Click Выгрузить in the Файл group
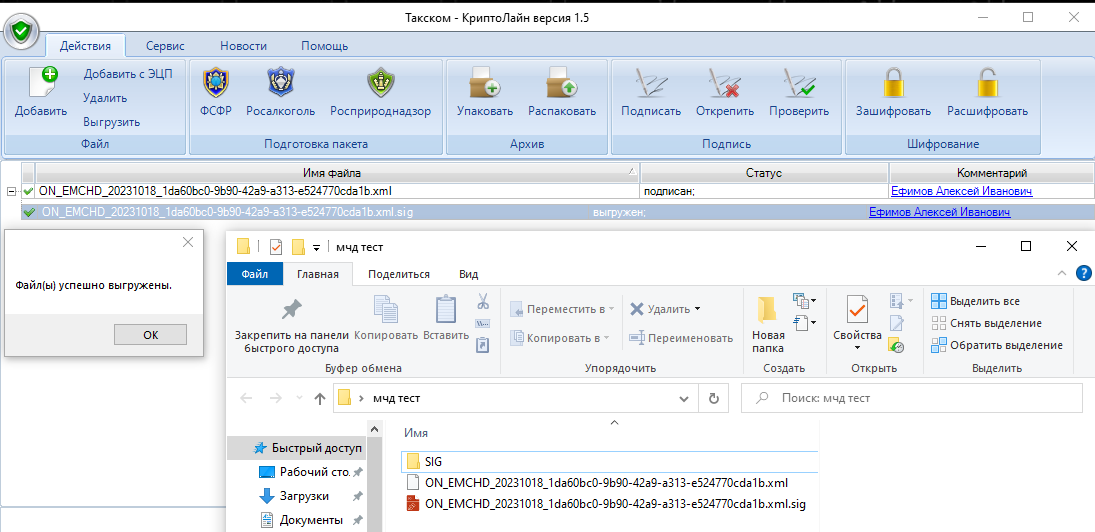1095x532 pixels. [112, 122]
